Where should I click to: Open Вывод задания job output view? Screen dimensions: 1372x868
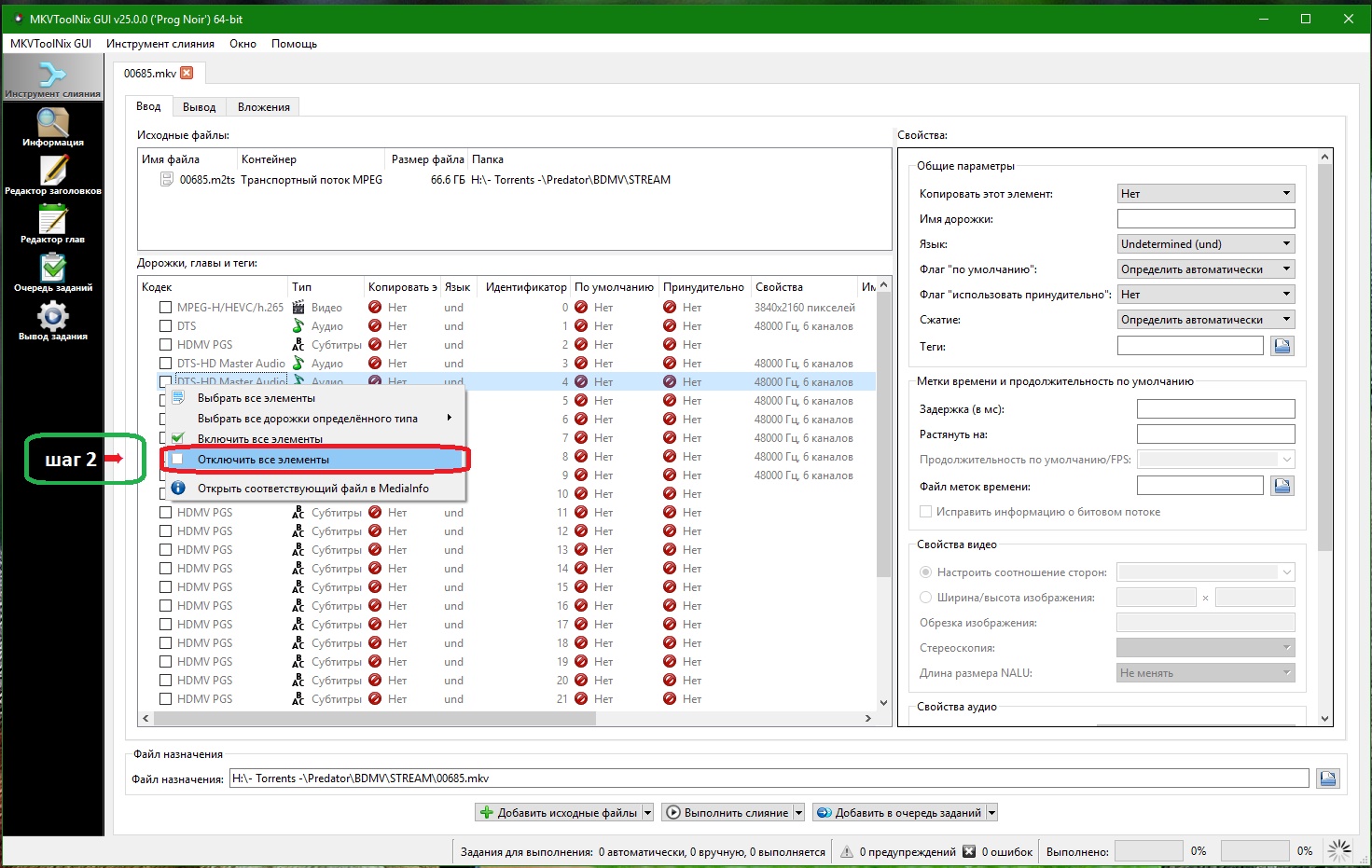click(53, 321)
